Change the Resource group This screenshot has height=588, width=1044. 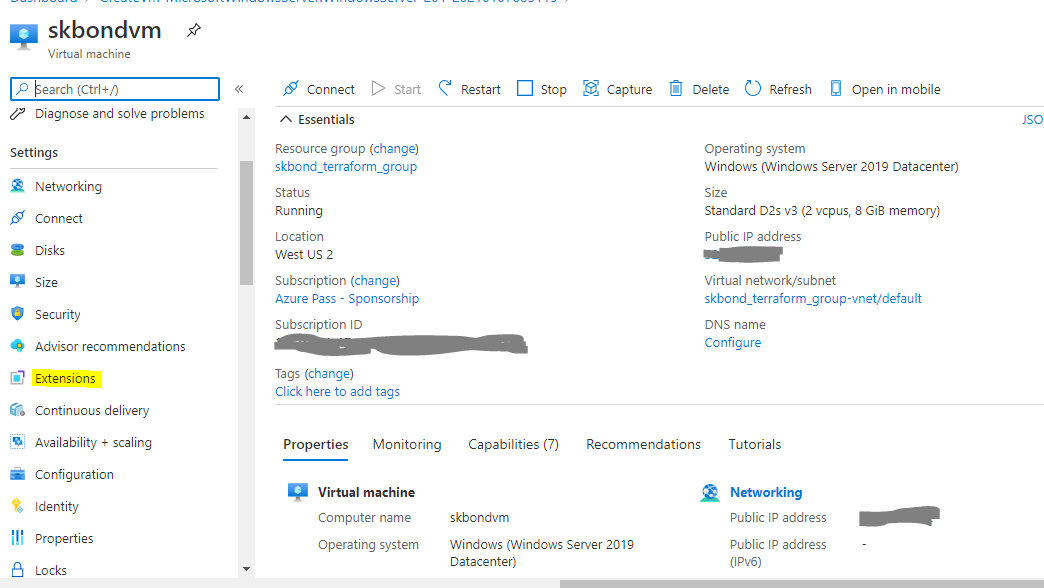[x=394, y=147]
